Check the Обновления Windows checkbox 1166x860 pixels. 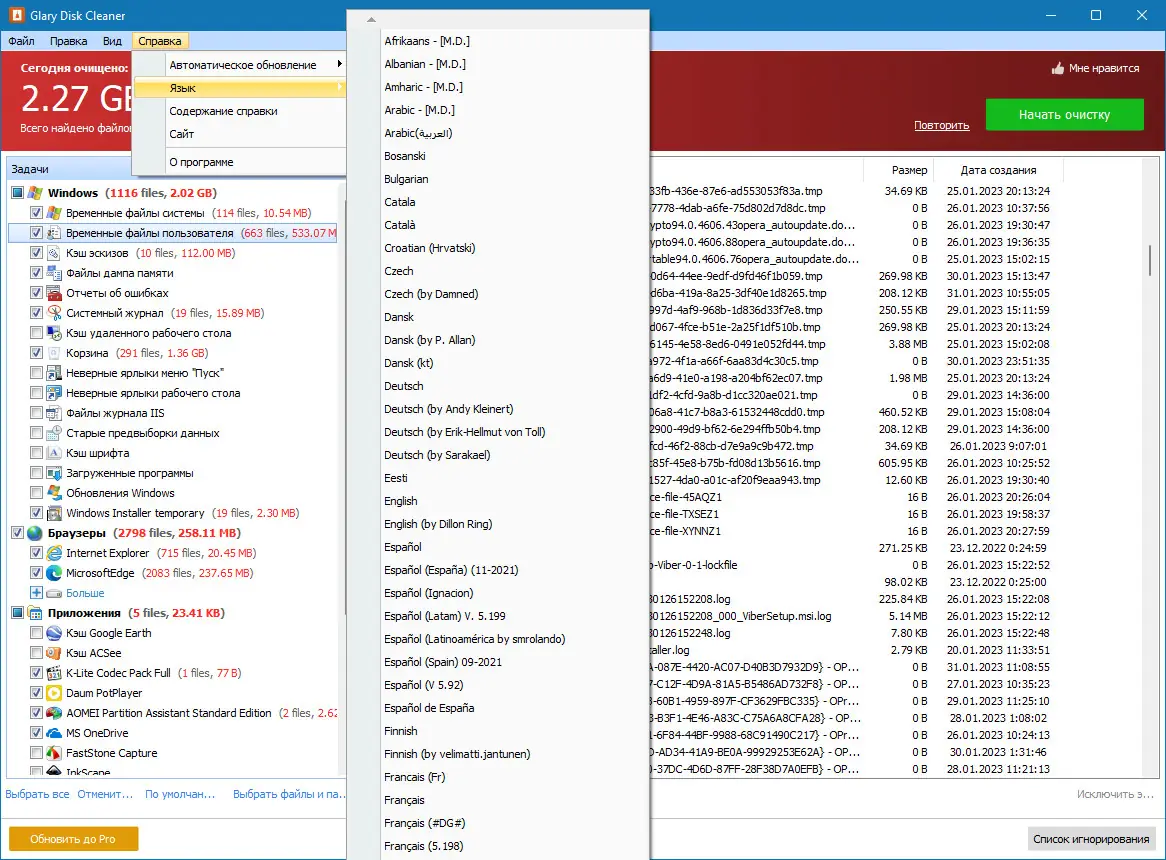(x=36, y=493)
